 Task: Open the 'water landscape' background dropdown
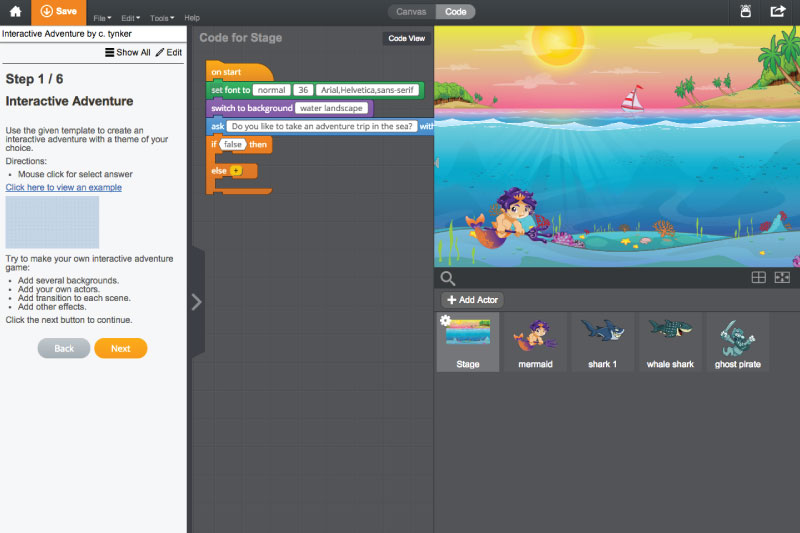(331, 108)
